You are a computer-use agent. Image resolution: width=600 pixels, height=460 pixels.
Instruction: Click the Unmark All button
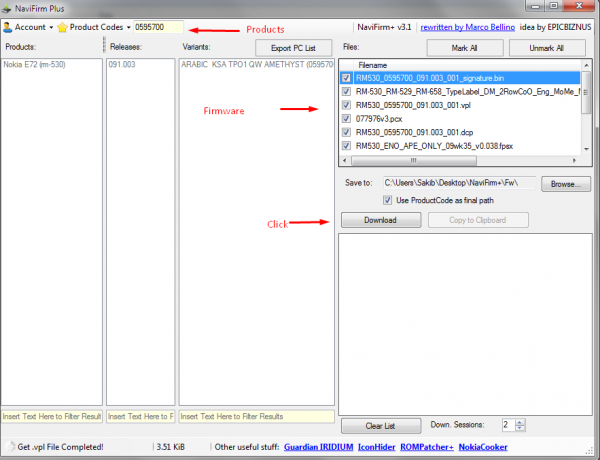547,48
